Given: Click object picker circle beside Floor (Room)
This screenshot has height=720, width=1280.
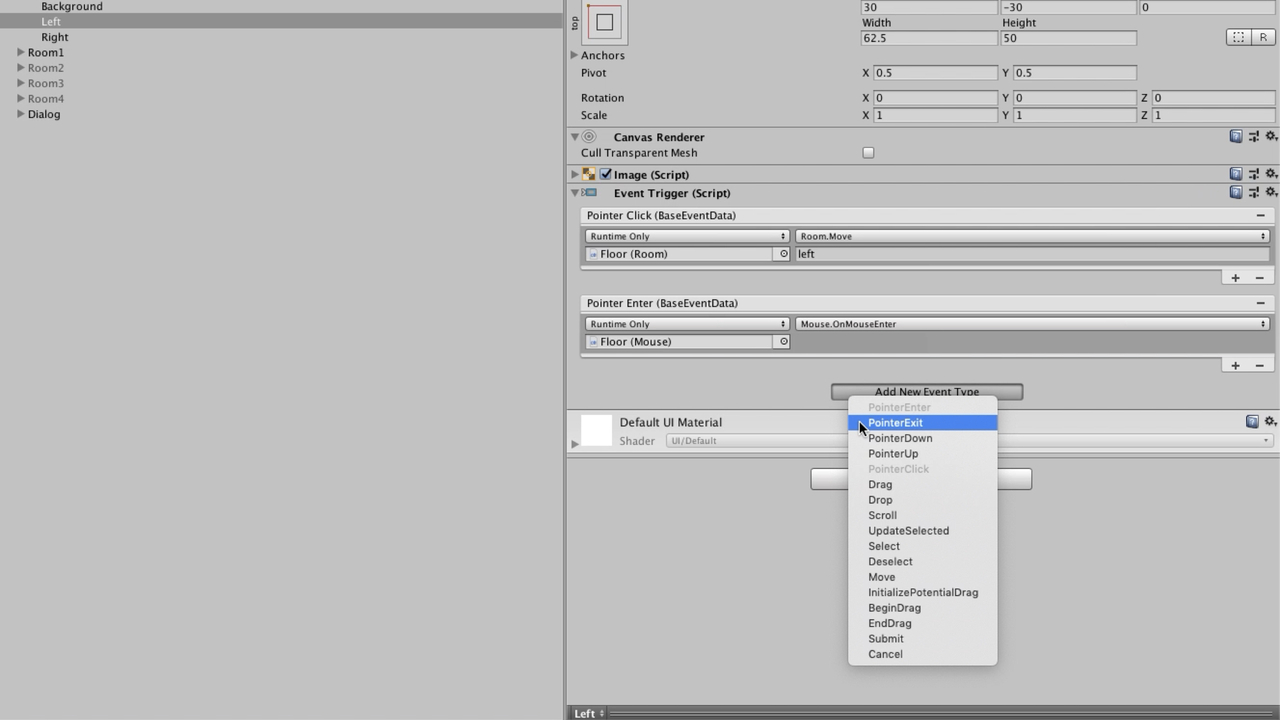Looking at the screenshot, I should click(783, 254).
